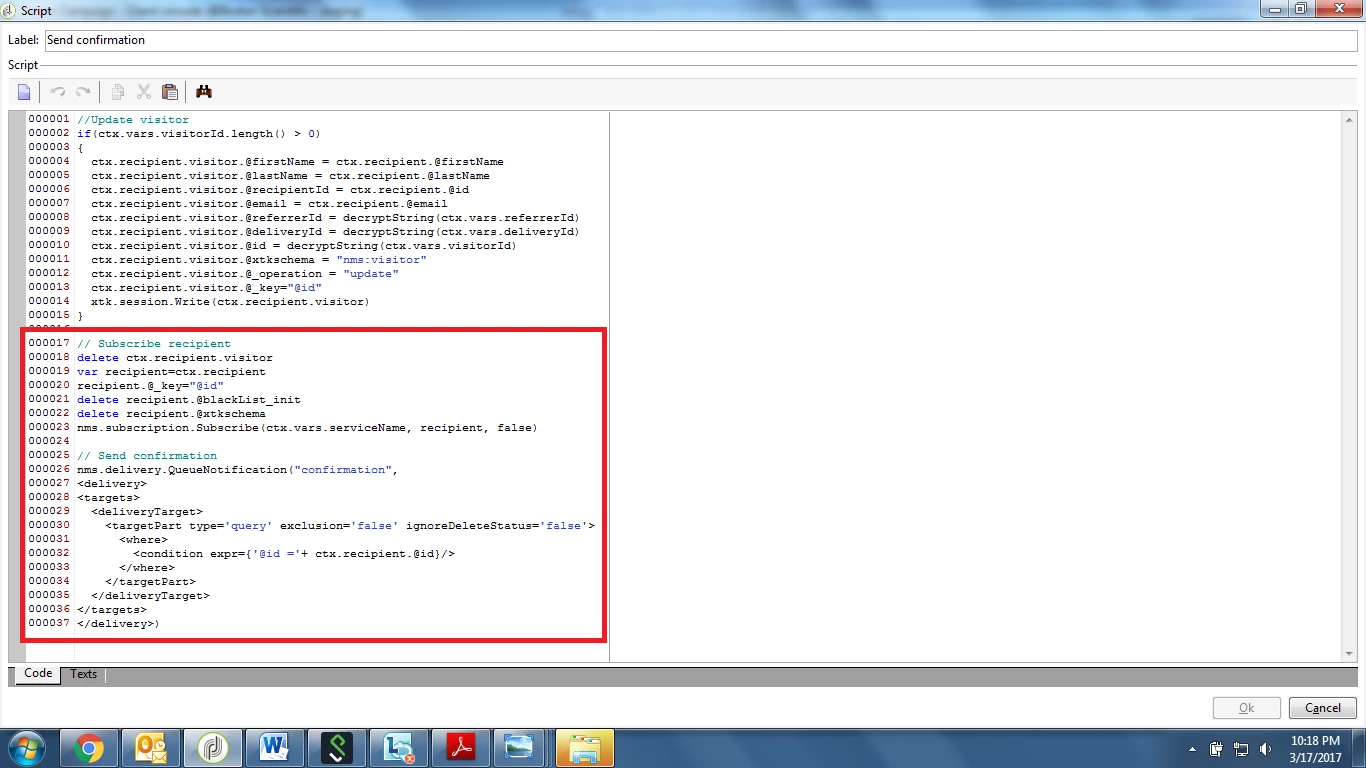Open the Windows Start button

click(x=27, y=748)
